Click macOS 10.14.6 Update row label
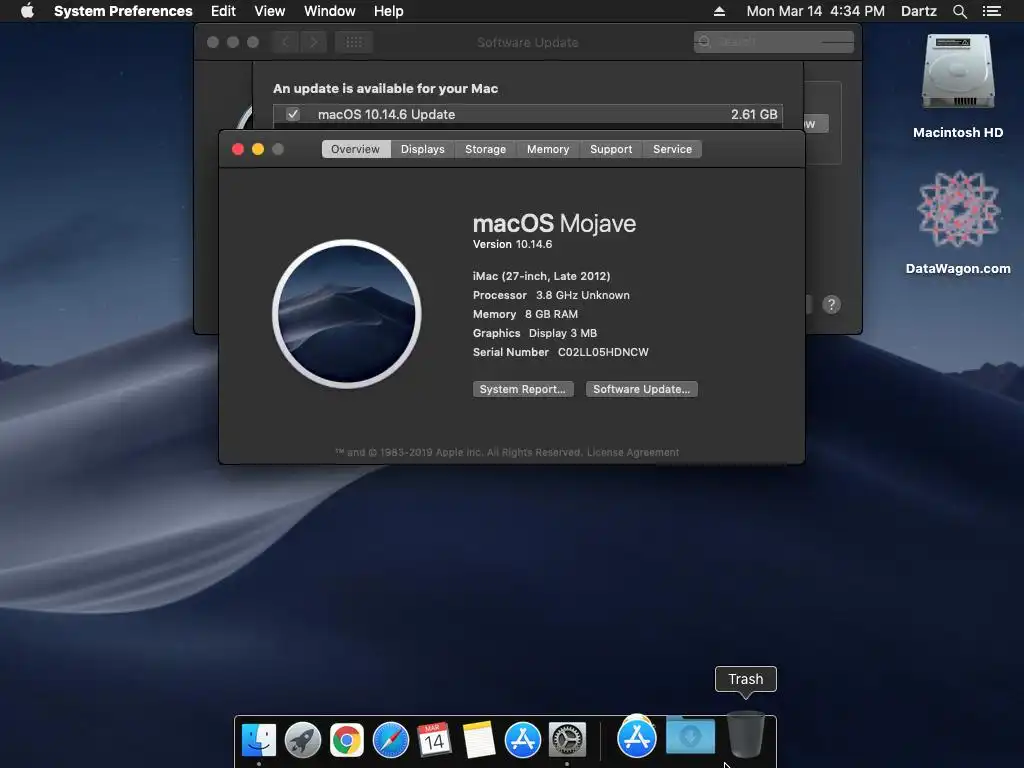Screen dimensions: 1024x768 tap(387, 114)
